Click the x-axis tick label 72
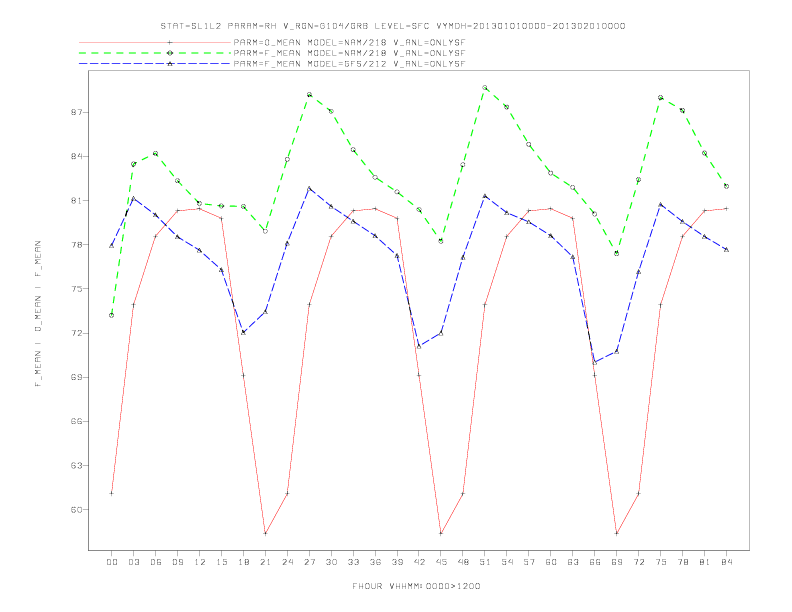Viewport: 792px width, 612px height. pos(639,562)
